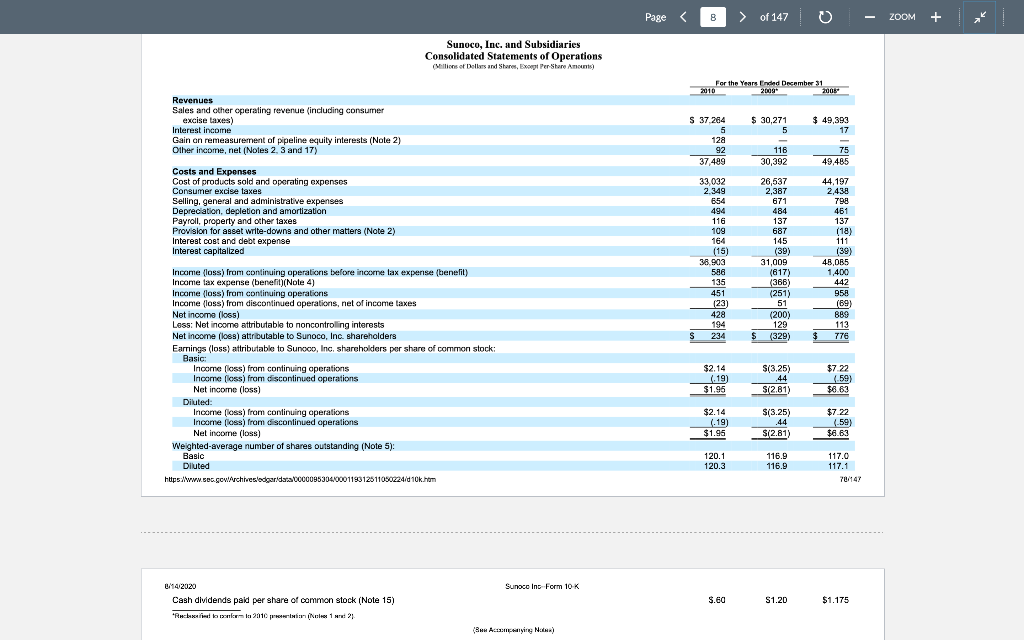The image size is (1024, 640).
Task: Click the '$.60' dividend value
Action: click(x=716, y=600)
